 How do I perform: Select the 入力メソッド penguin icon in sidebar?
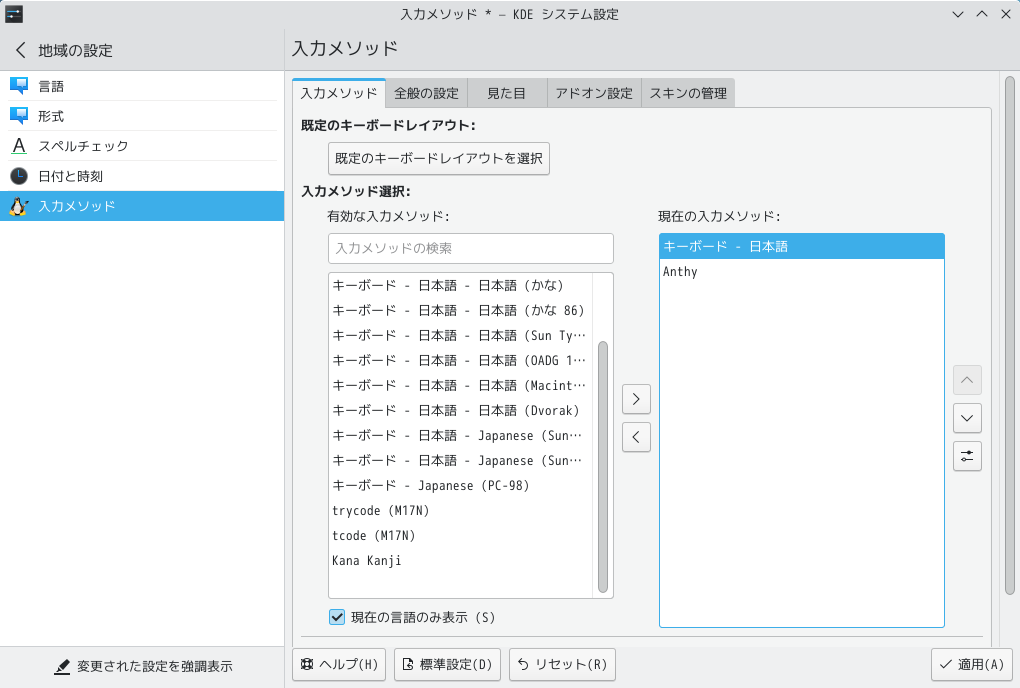[17, 206]
